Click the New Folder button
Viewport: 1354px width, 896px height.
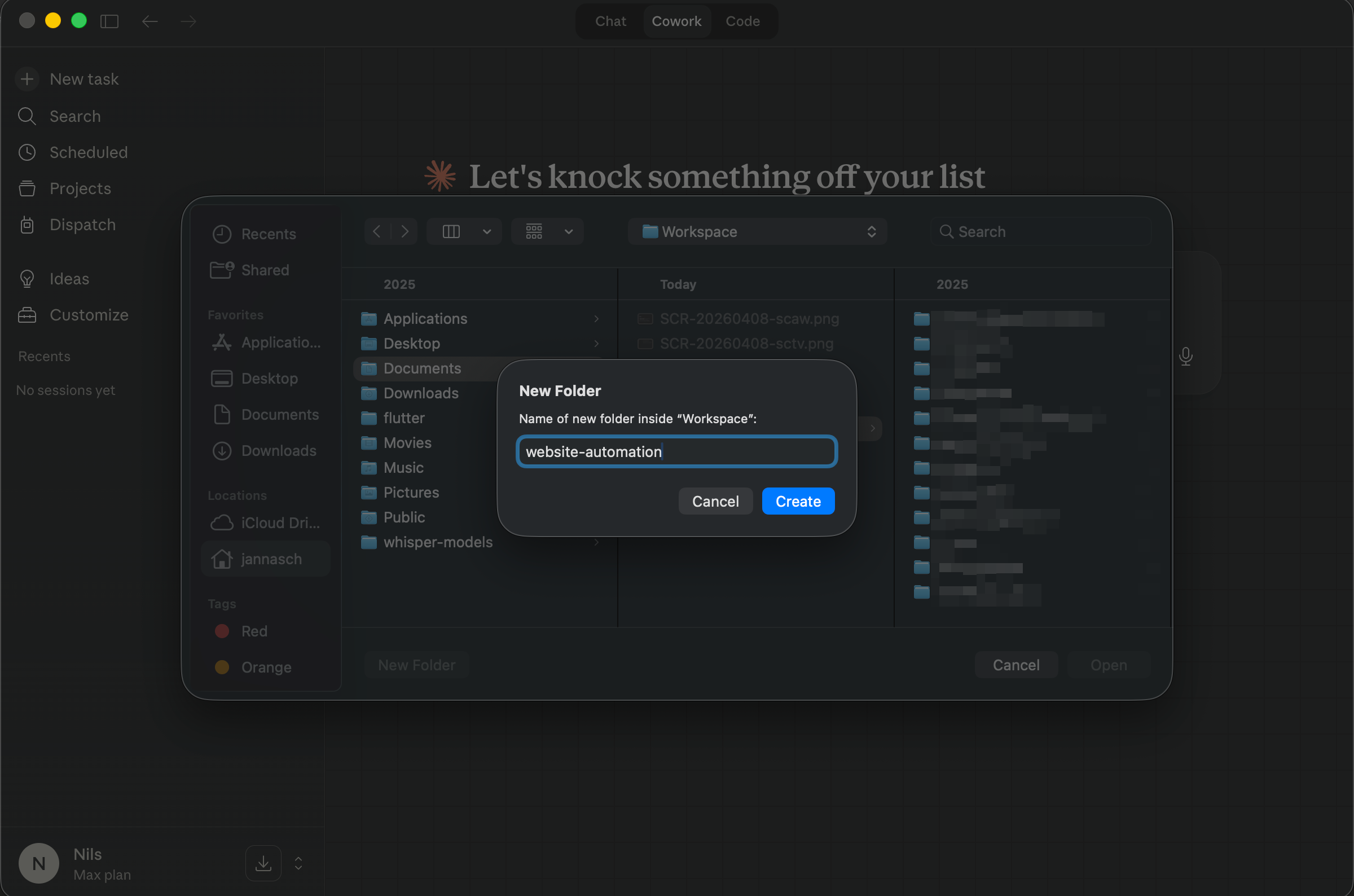click(x=416, y=665)
